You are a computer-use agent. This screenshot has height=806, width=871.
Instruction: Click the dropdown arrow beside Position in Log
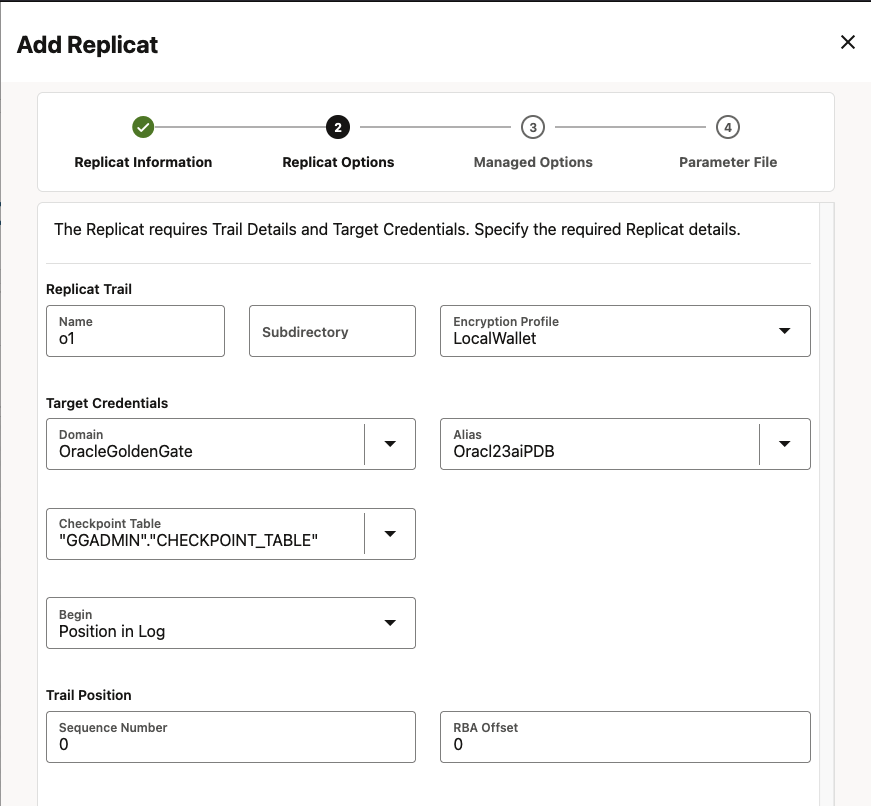pos(390,623)
